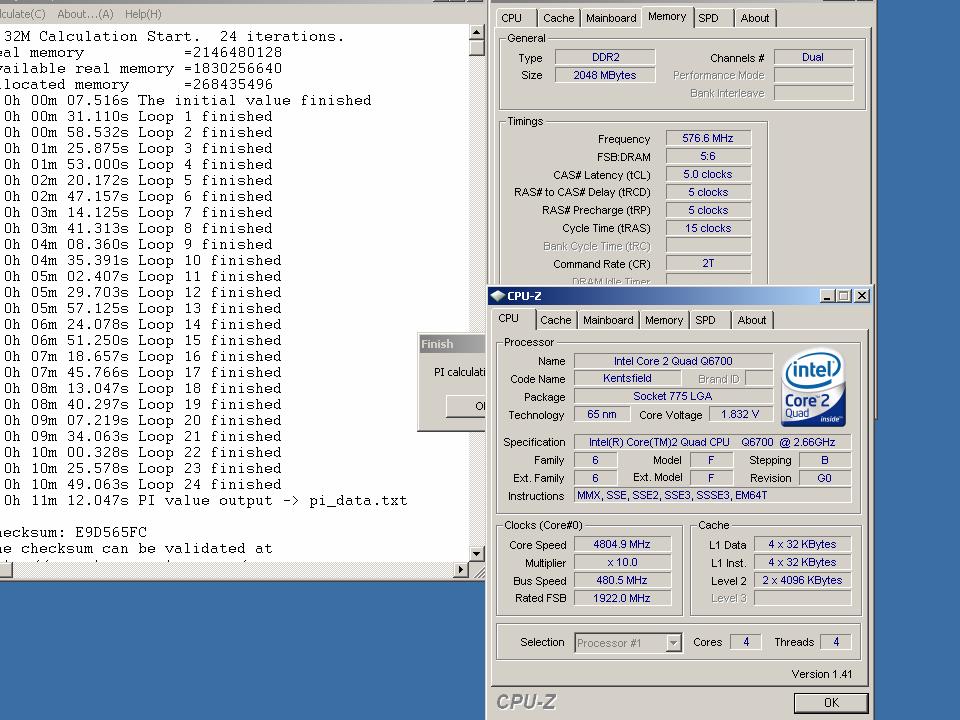960x720 pixels.
Task: Click the PI value output pi_data.txt line
Action: tap(205, 500)
